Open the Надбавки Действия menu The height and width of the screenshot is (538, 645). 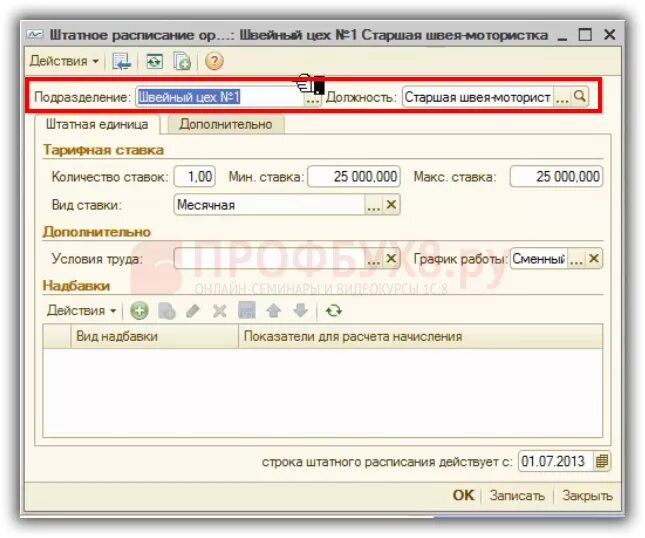pyautogui.click(x=81, y=311)
